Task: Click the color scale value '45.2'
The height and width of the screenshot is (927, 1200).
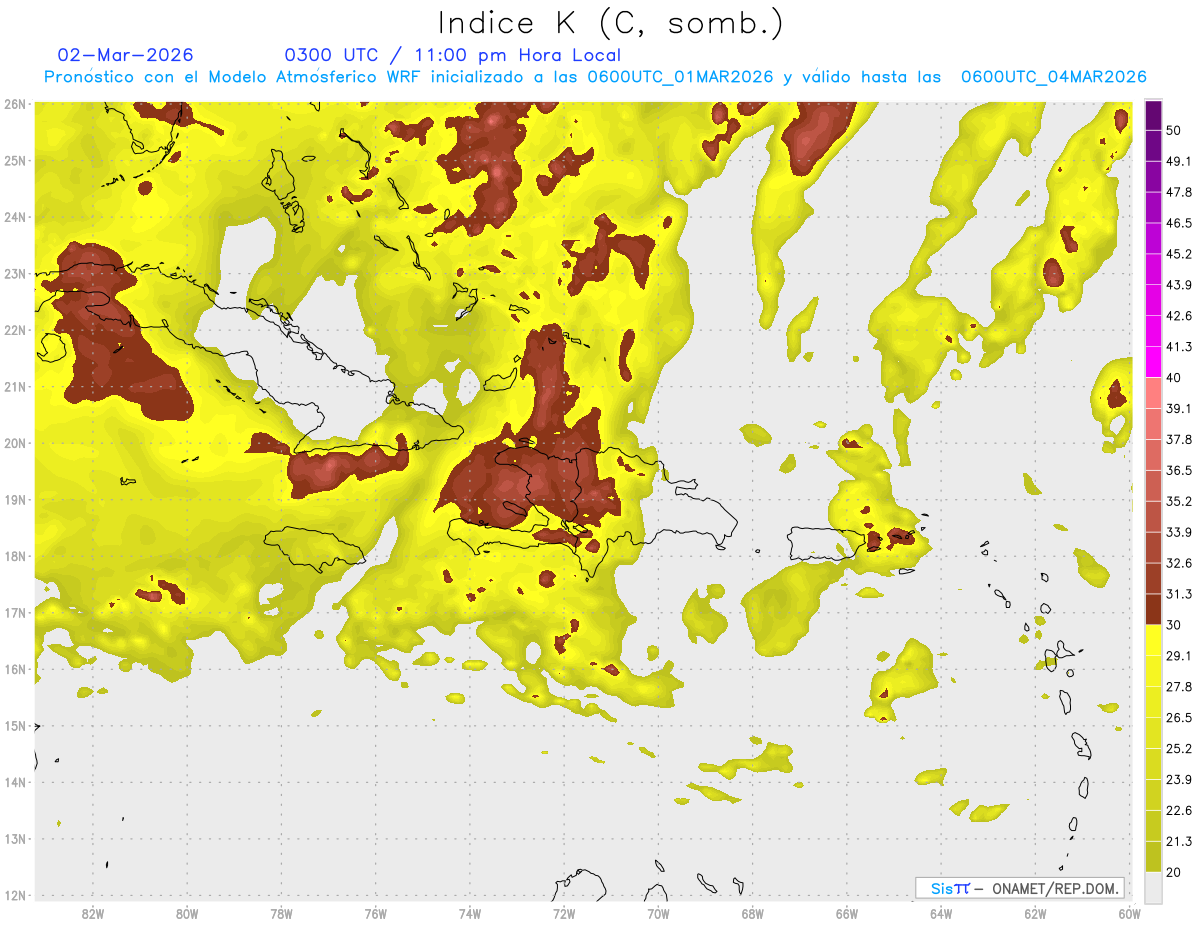Action: pyautogui.click(x=1179, y=254)
